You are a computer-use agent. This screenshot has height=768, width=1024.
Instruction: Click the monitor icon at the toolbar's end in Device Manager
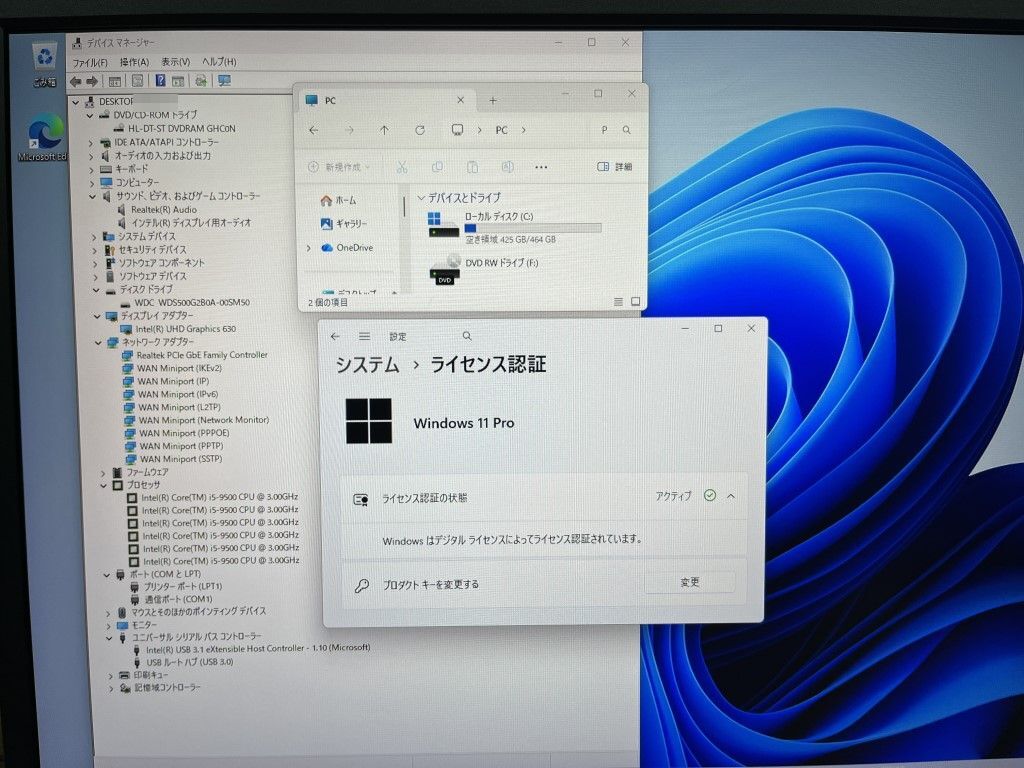point(224,80)
